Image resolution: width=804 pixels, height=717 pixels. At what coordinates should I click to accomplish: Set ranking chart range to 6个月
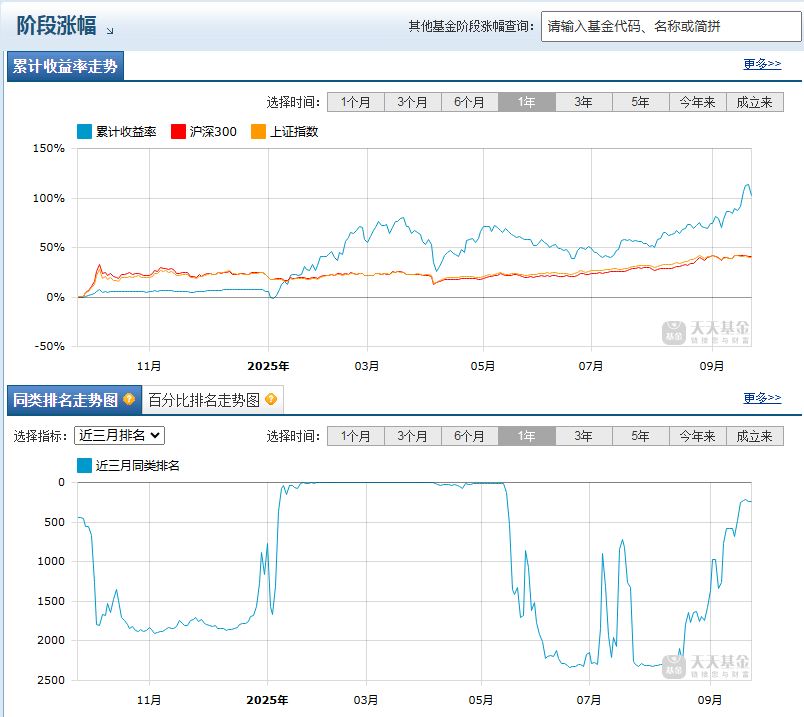coord(469,436)
